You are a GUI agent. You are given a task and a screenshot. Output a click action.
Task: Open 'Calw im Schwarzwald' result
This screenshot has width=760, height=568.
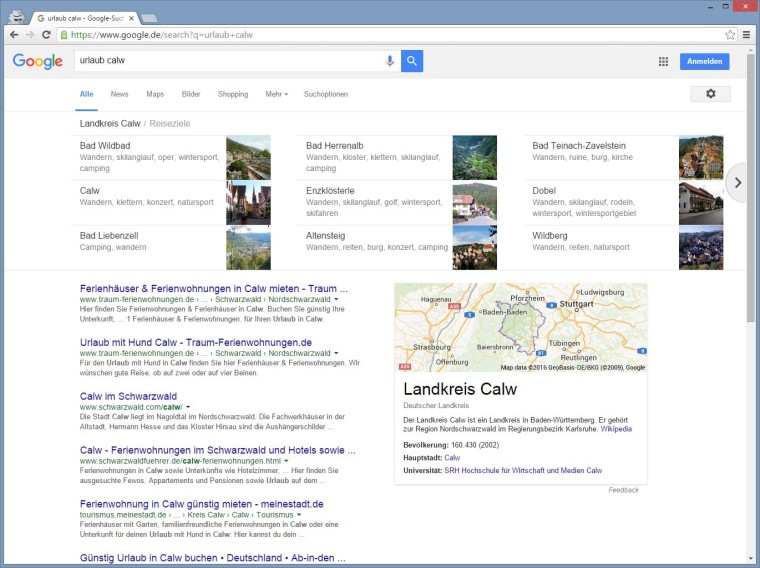[x=128, y=396]
